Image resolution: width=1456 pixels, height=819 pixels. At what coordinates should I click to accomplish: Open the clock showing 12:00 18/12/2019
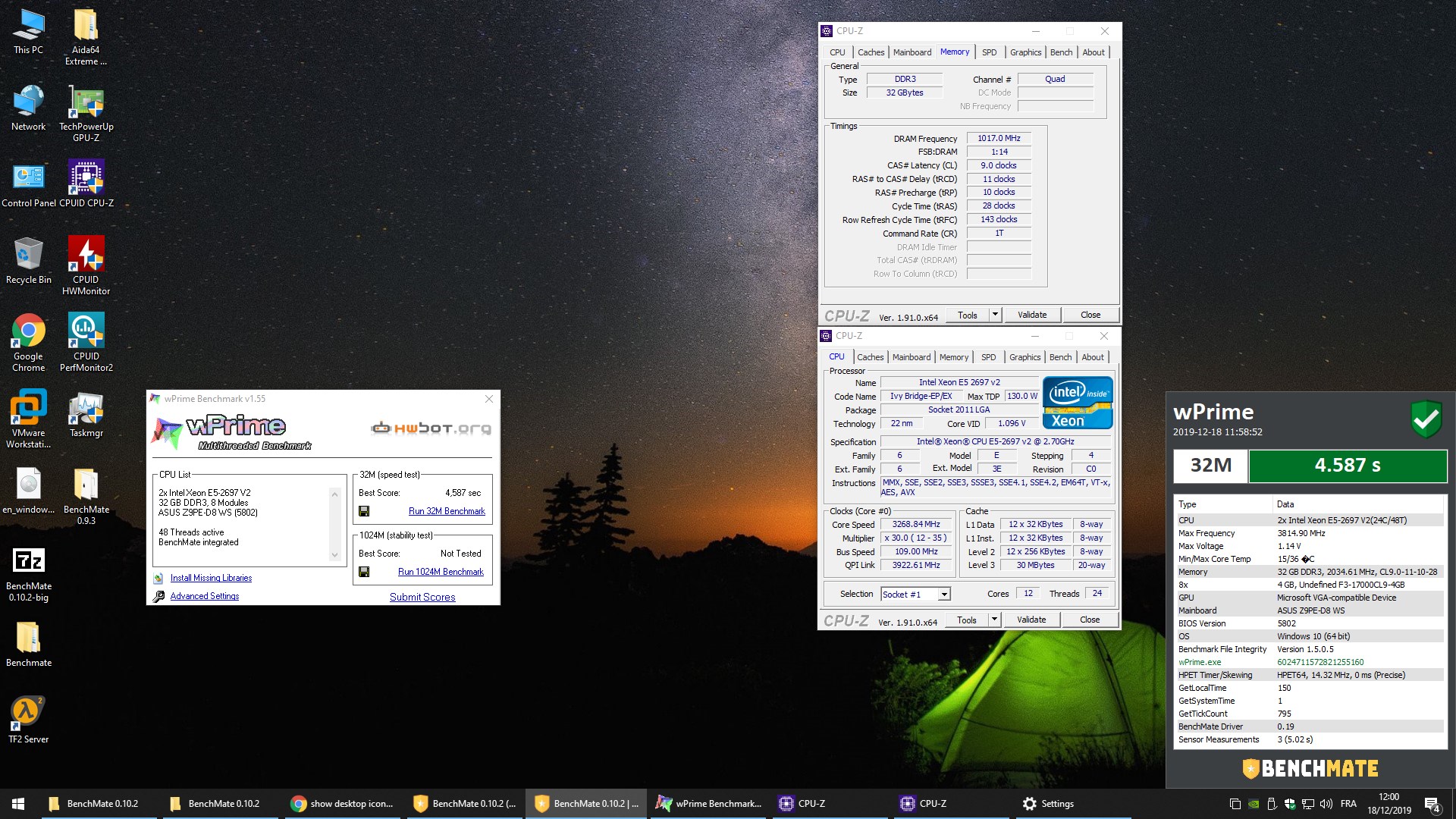tap(1389, 804)
